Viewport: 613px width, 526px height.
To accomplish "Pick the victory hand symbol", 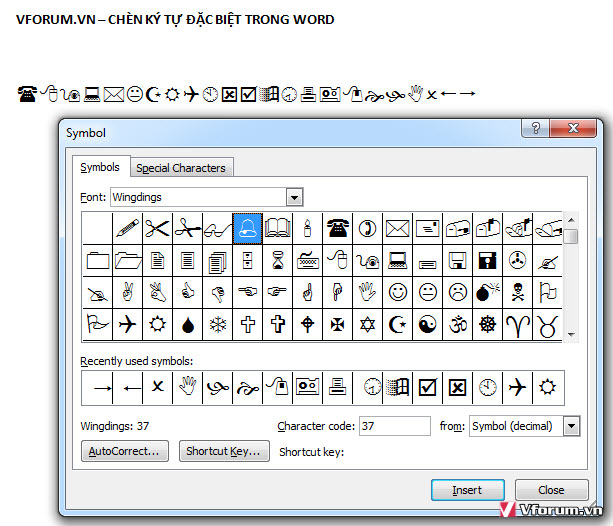I will point(127,292).
